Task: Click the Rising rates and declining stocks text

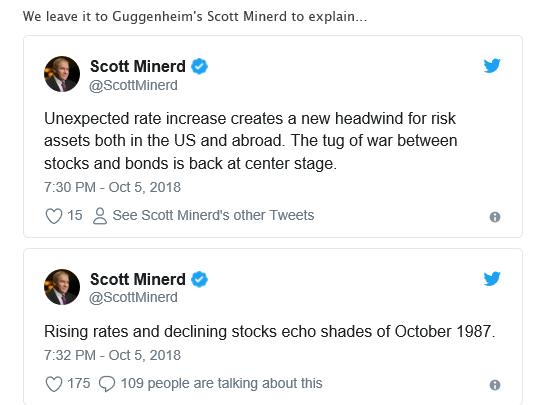Action: point(270,331)
